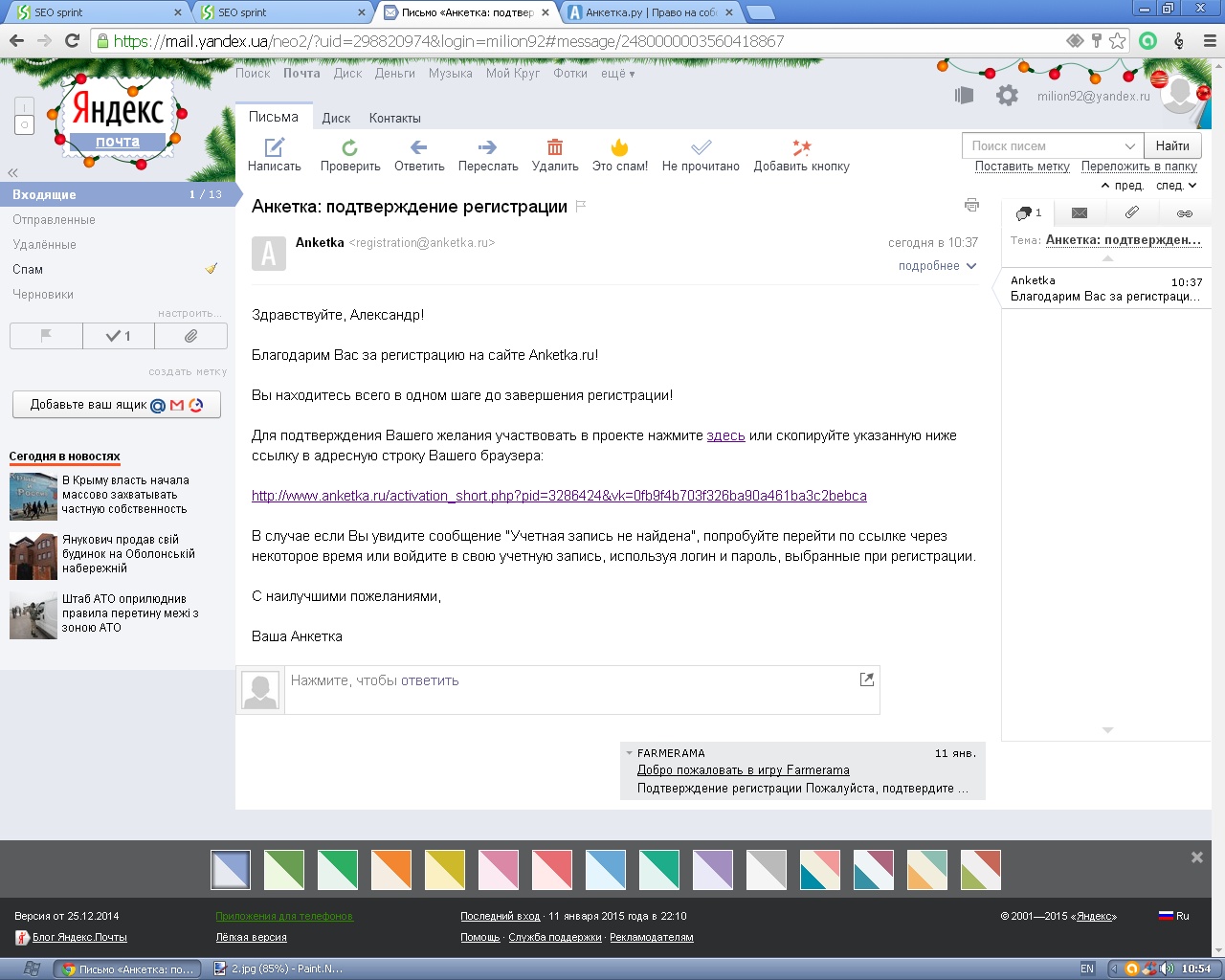Click the Добавьте ваш ящик button
This screenshot has width=1225, height=980.
117,405
